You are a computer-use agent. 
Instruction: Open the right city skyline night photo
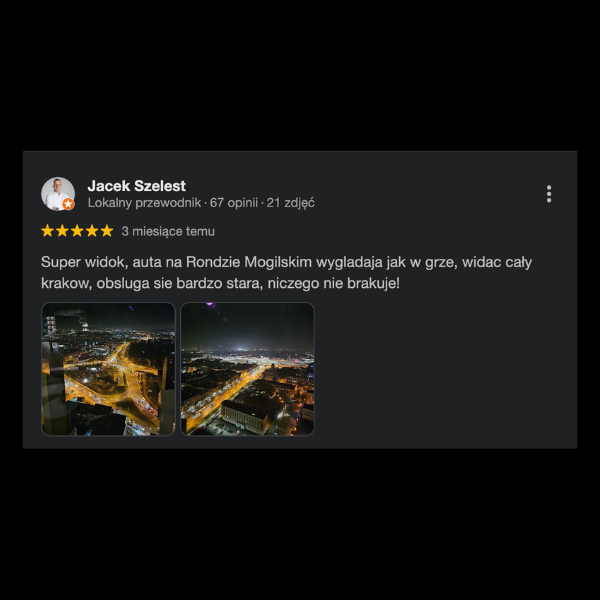[247, 369]
